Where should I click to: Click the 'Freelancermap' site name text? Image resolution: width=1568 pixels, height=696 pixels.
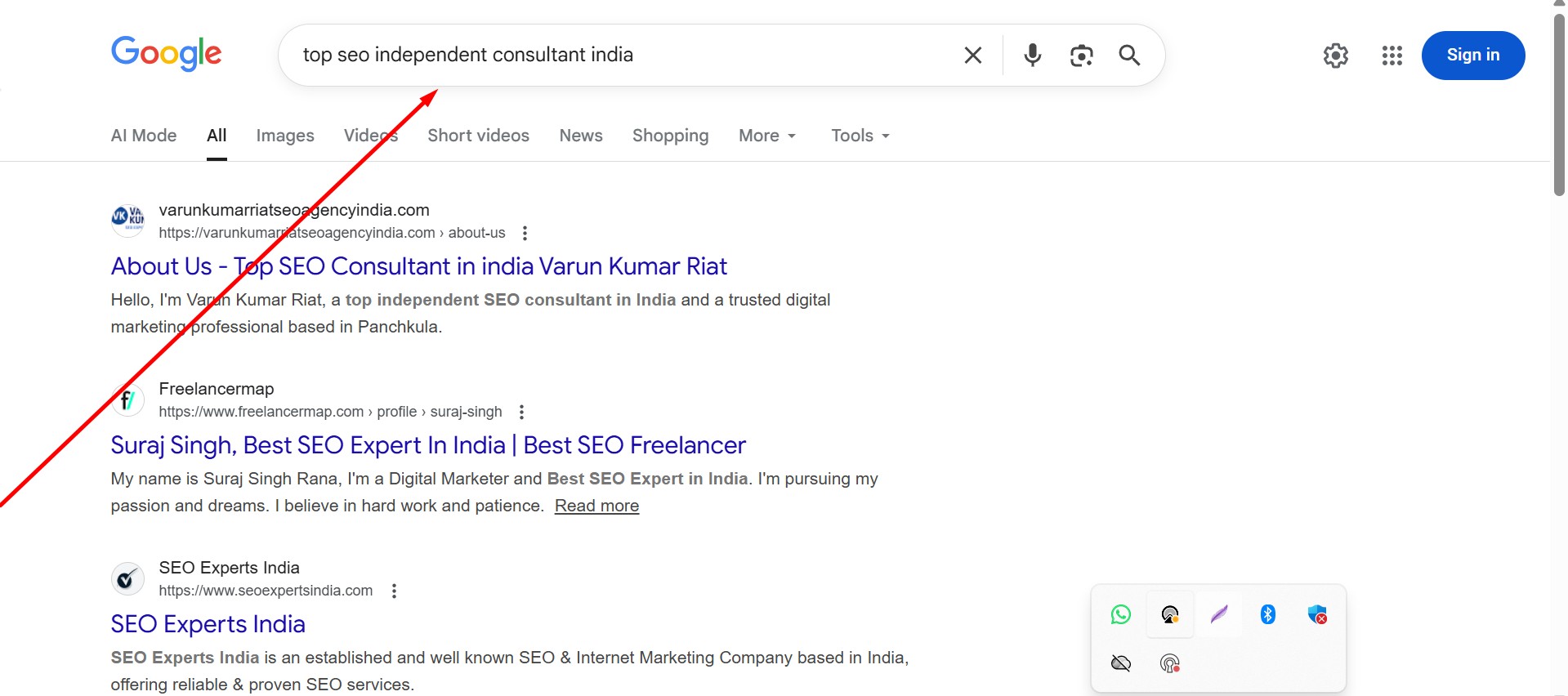point(217,389)
